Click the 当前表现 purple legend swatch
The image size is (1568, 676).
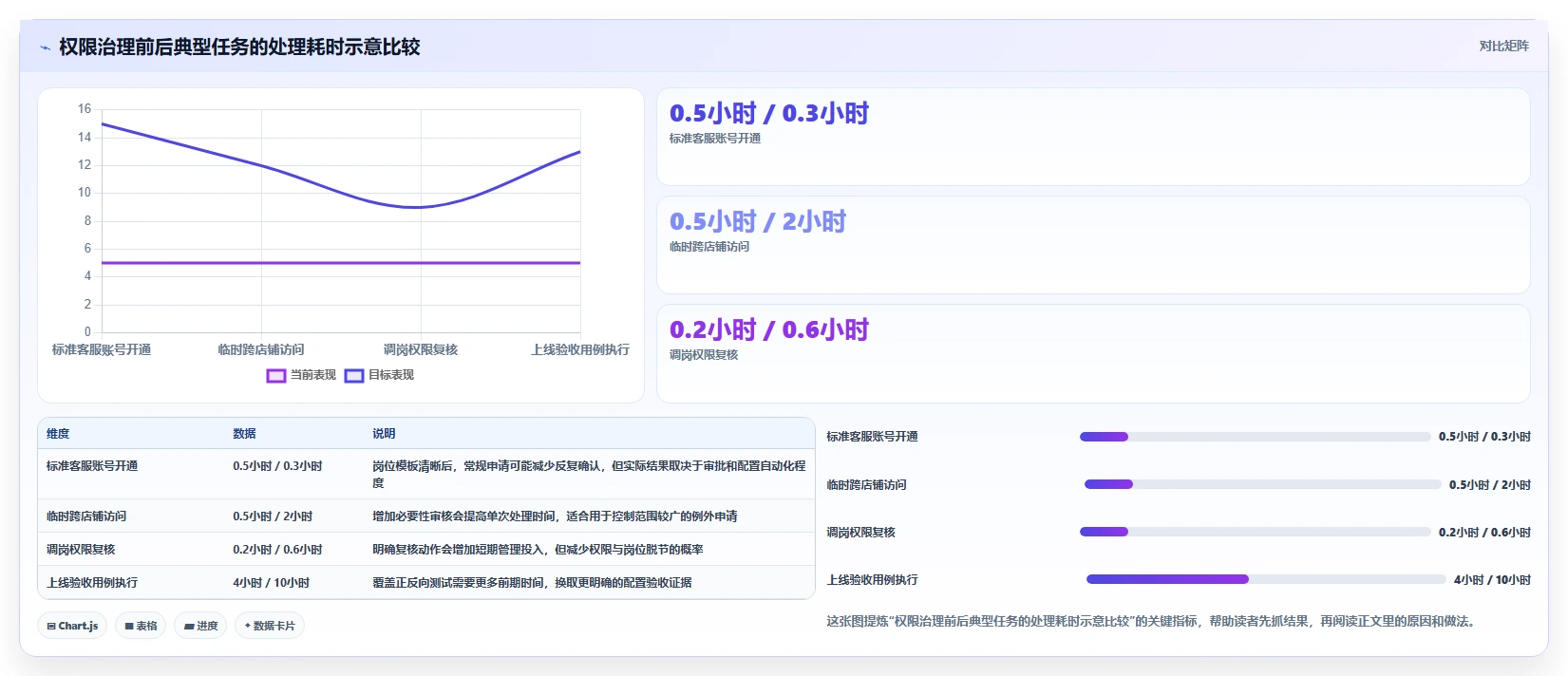pyautogui.click(x=276, y=375)
